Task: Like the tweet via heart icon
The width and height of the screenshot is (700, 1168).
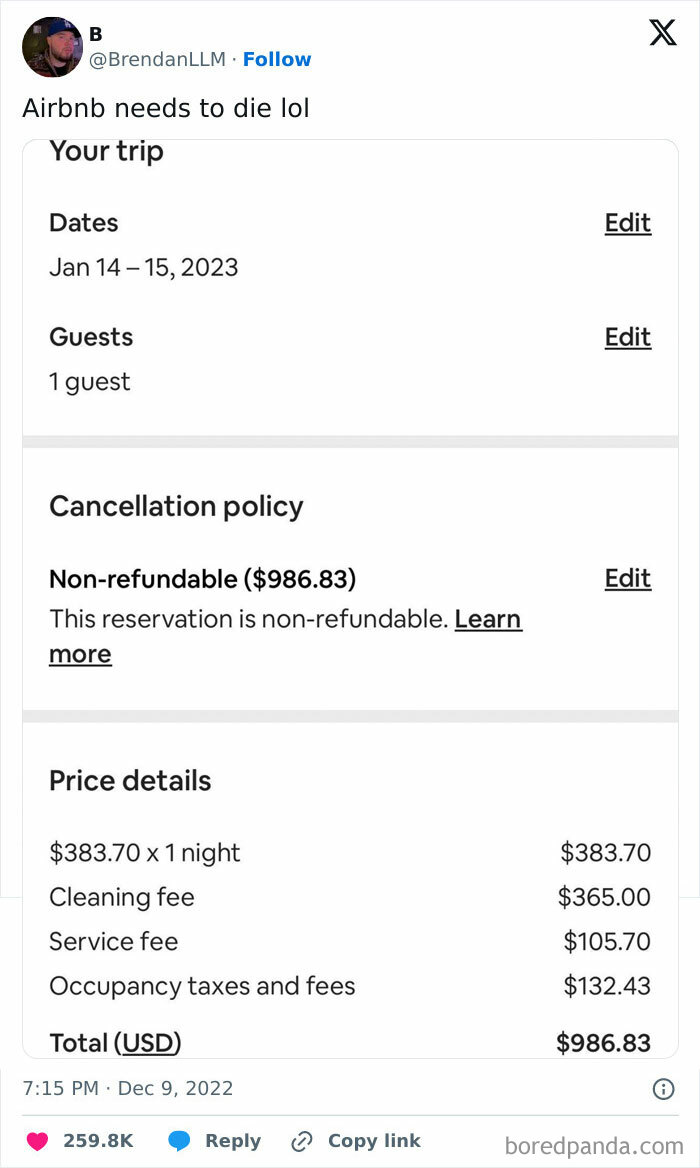Action: coord(37,1141)
